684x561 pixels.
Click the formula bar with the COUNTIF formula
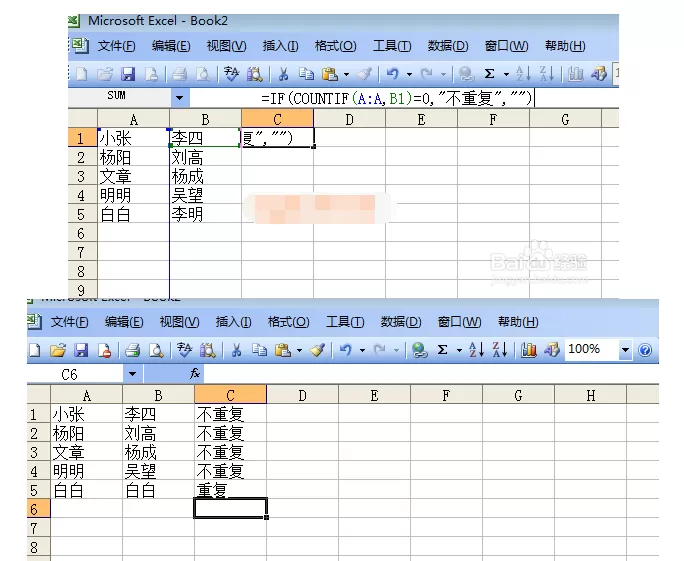(x=404, y=98)
